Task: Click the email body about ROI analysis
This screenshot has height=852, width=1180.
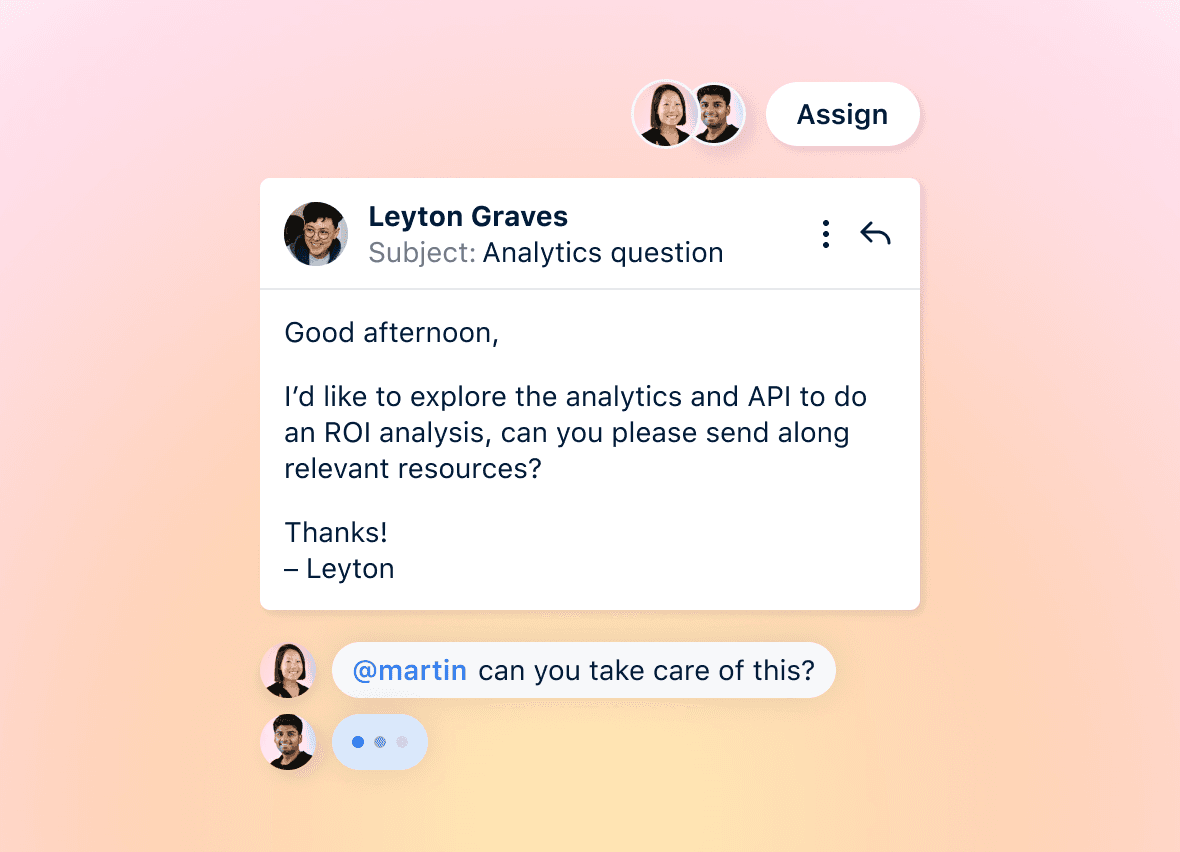Action: click(575, 433)
